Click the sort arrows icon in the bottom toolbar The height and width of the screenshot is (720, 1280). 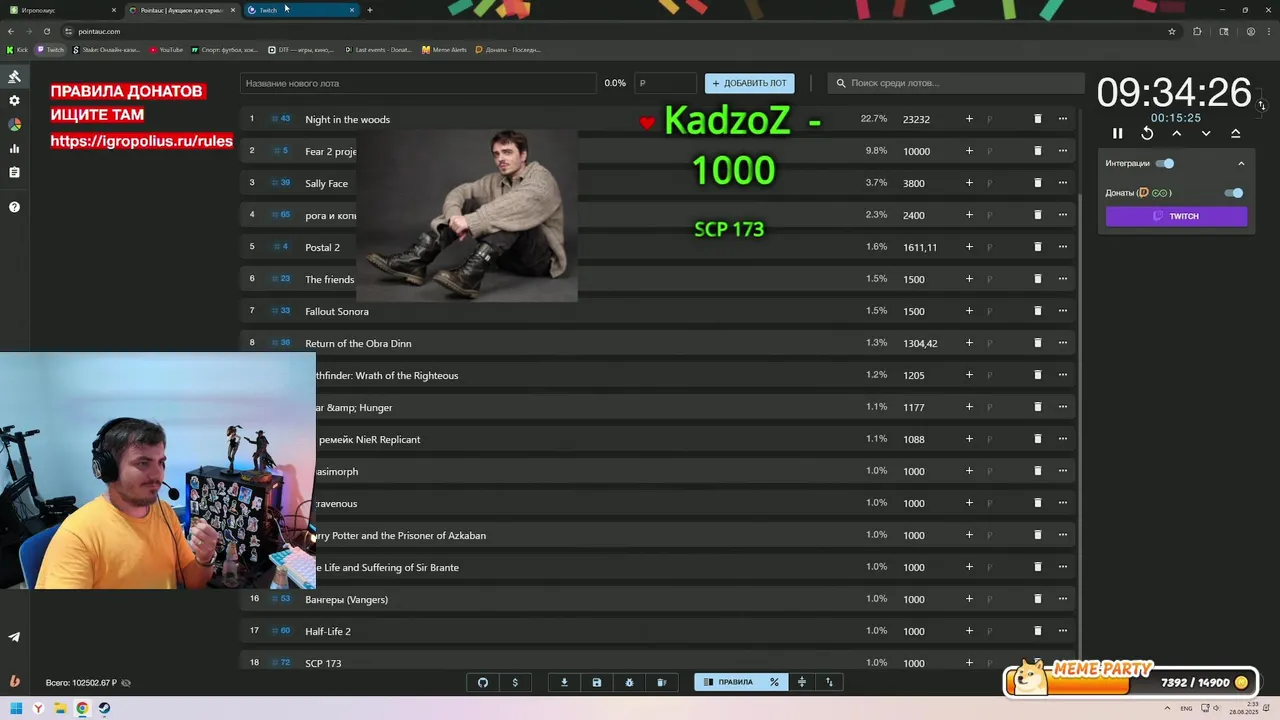(x=829, y=682)
